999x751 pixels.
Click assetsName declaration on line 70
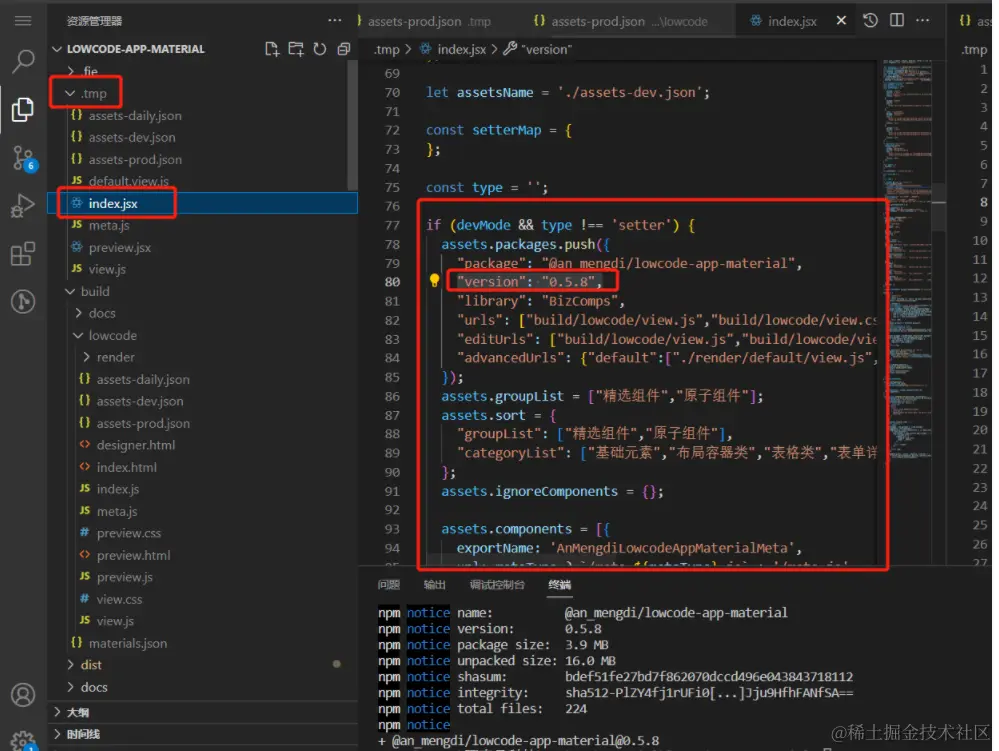(x=494, y=92)
